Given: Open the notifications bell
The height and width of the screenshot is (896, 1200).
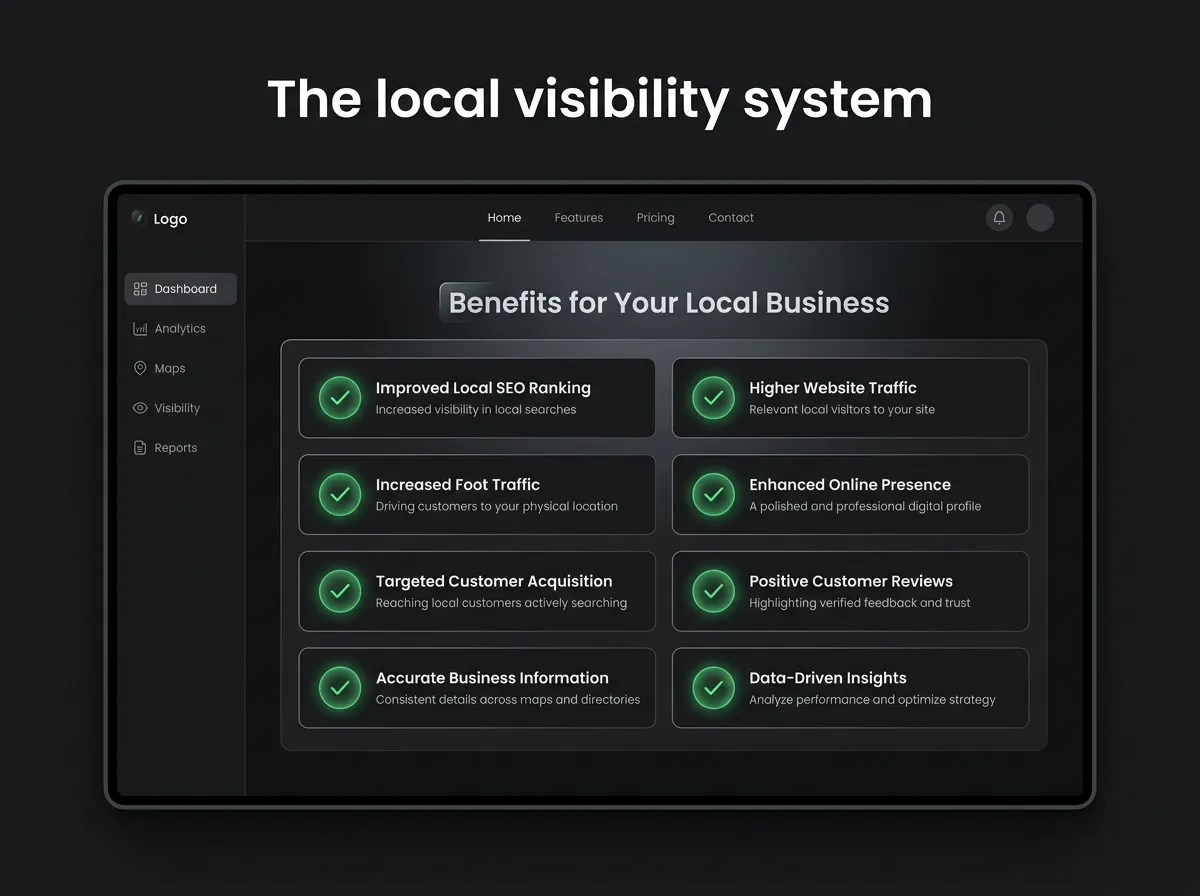Looking at the screenshot, I should (x=999, y=217).
